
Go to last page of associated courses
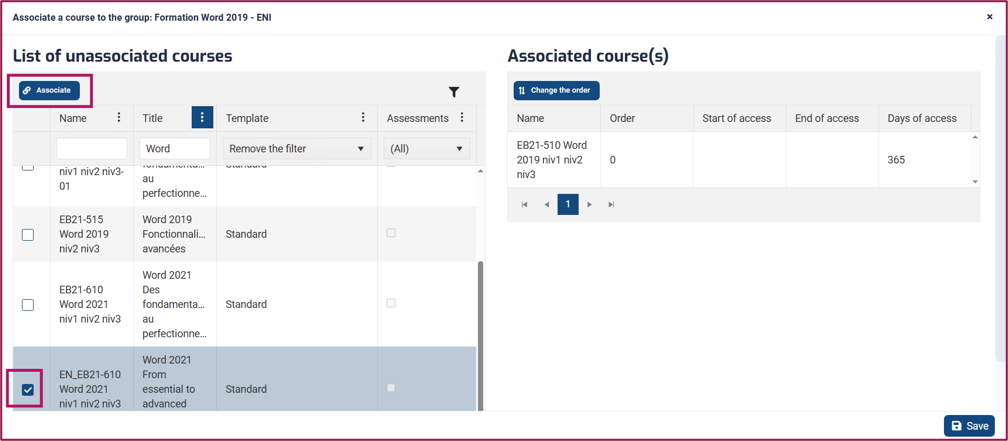611,204
